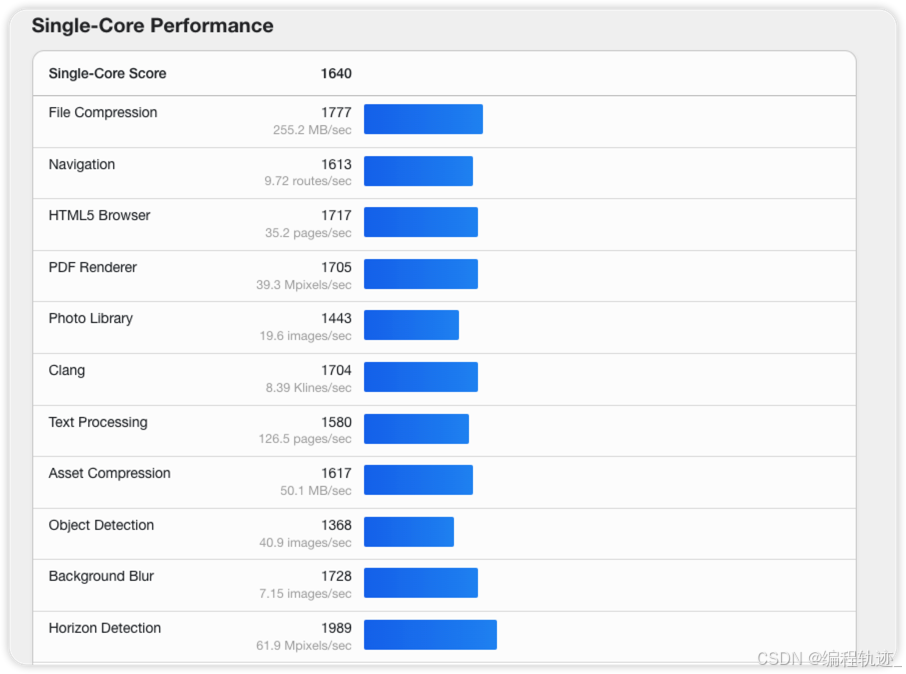Click the Clang score bar
The width and height of the screenshot is (906, 674).
click(x=420, y=377)
